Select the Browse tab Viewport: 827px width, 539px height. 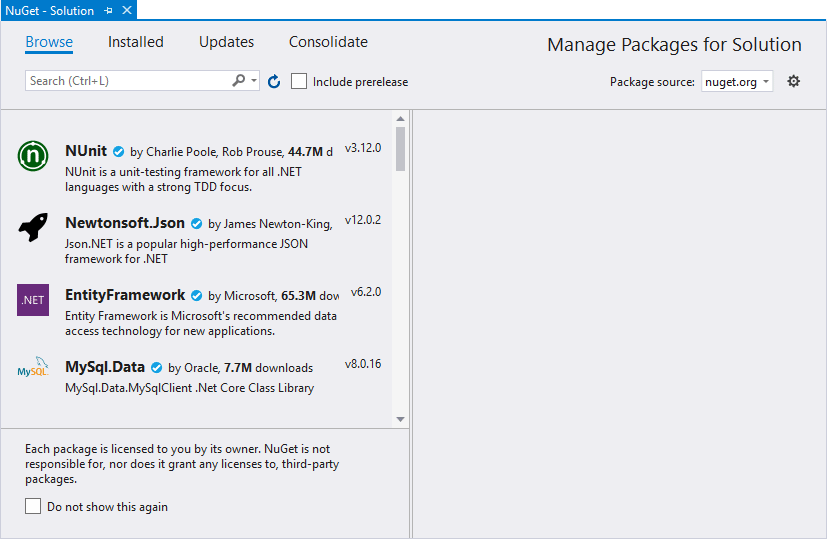click(49, 42)
